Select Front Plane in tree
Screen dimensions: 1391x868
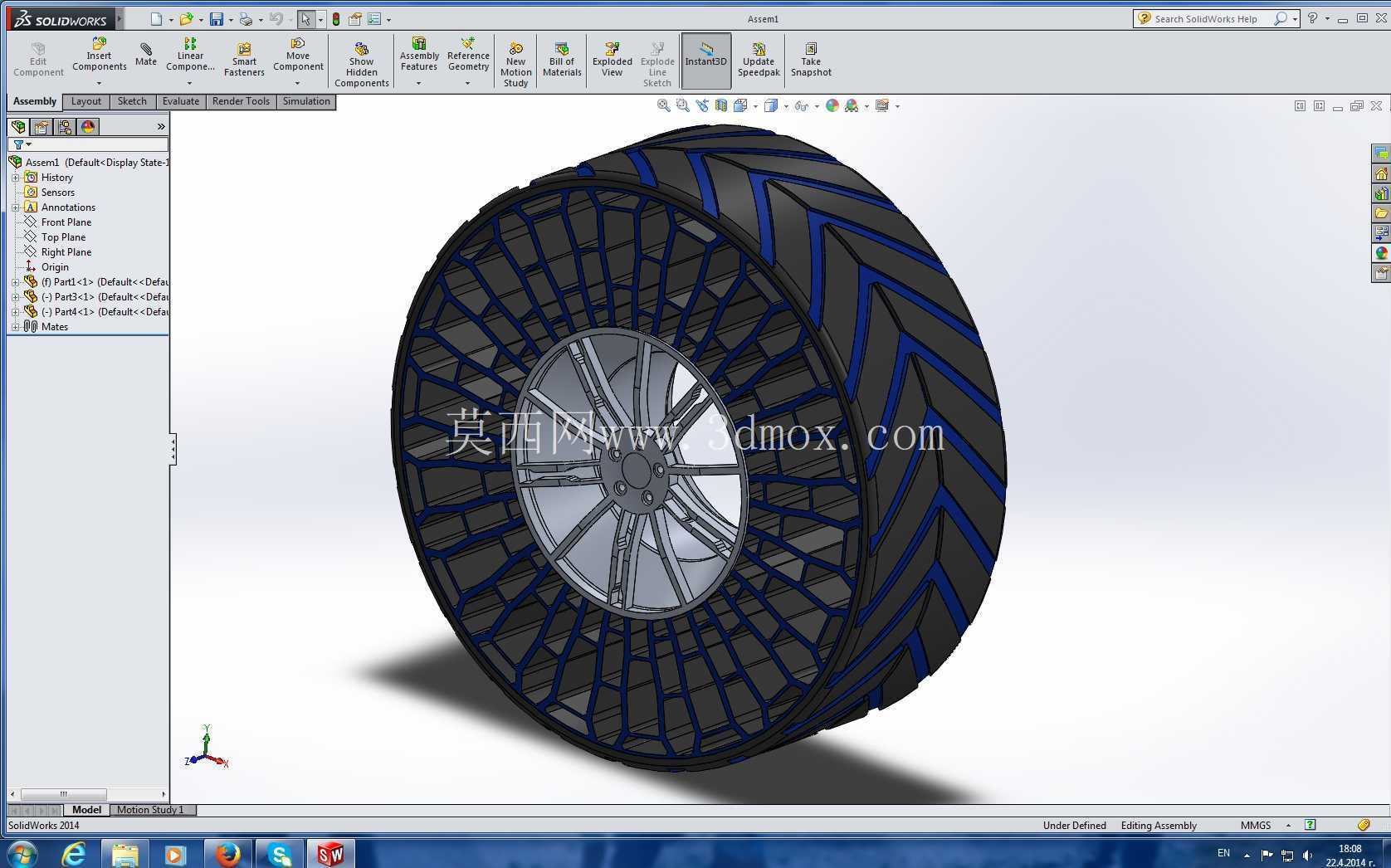(x=66, y=222)
